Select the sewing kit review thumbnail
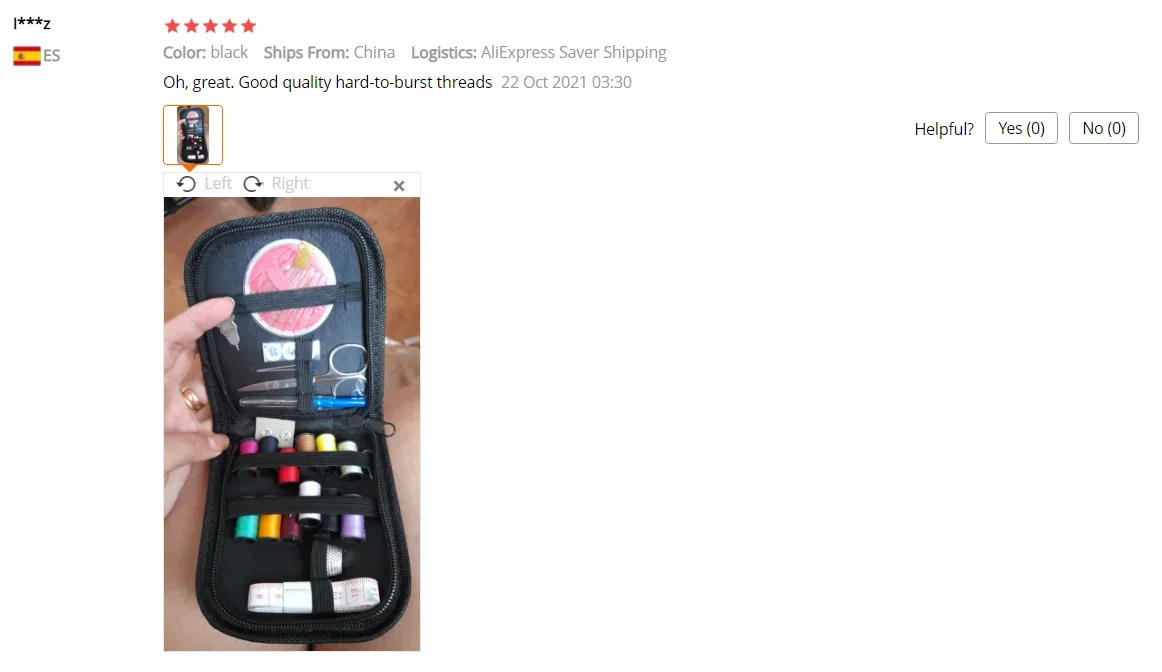Screen dimensions: 1162x672 (x=193, y=135)
